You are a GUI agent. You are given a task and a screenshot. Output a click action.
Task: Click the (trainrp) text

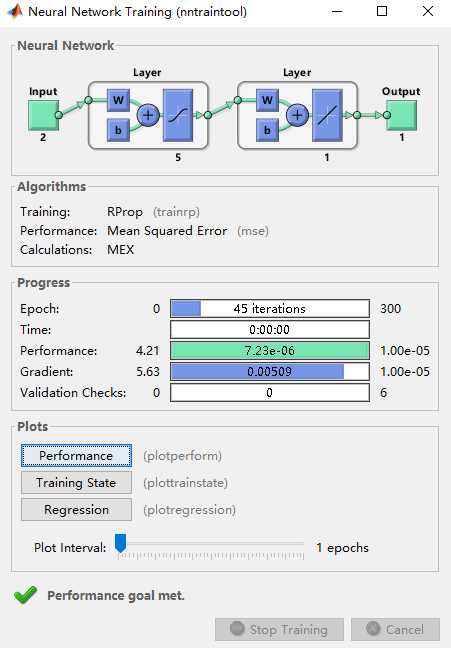tap(177, 212)
